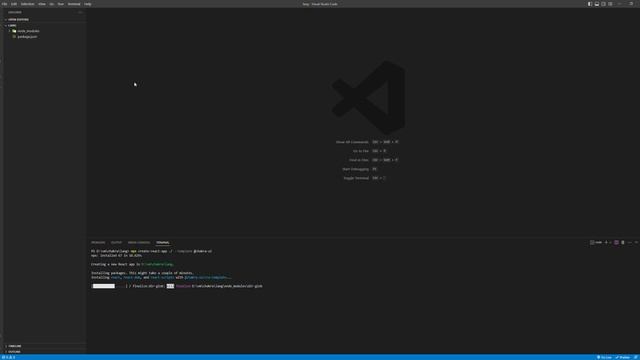The width and height of the screenshot is (640, 360).
Task: Open the View menu
Action: tap(42, 4)
